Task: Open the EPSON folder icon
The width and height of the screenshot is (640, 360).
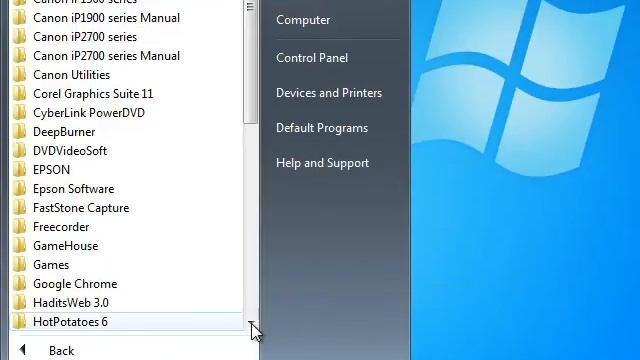Action: (19, 170)
